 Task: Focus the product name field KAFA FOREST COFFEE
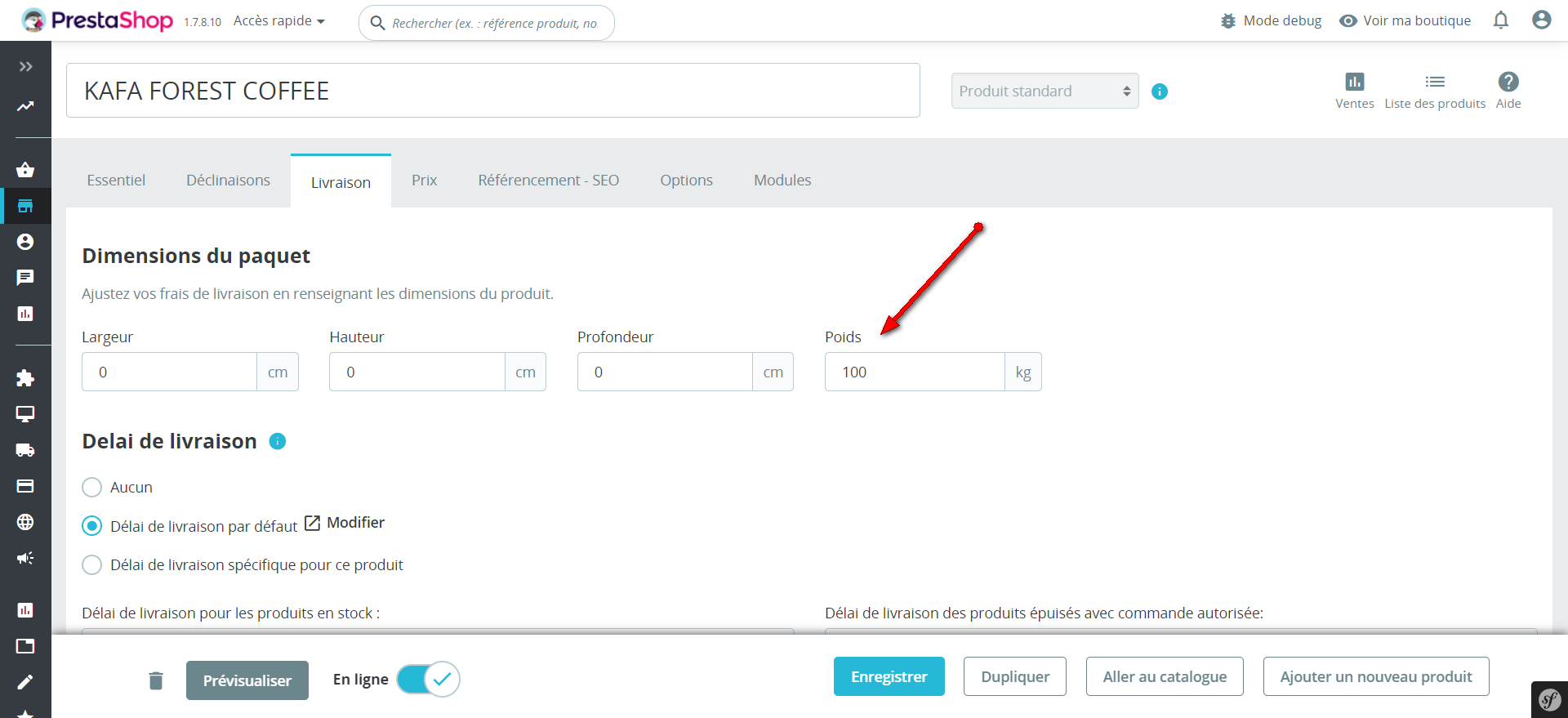(493, 91)
